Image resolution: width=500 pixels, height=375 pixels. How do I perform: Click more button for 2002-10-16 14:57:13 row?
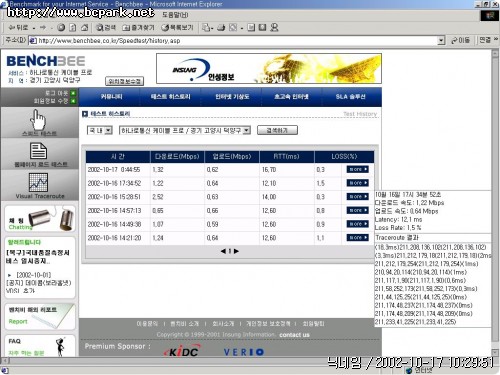[x=357, y=210]
